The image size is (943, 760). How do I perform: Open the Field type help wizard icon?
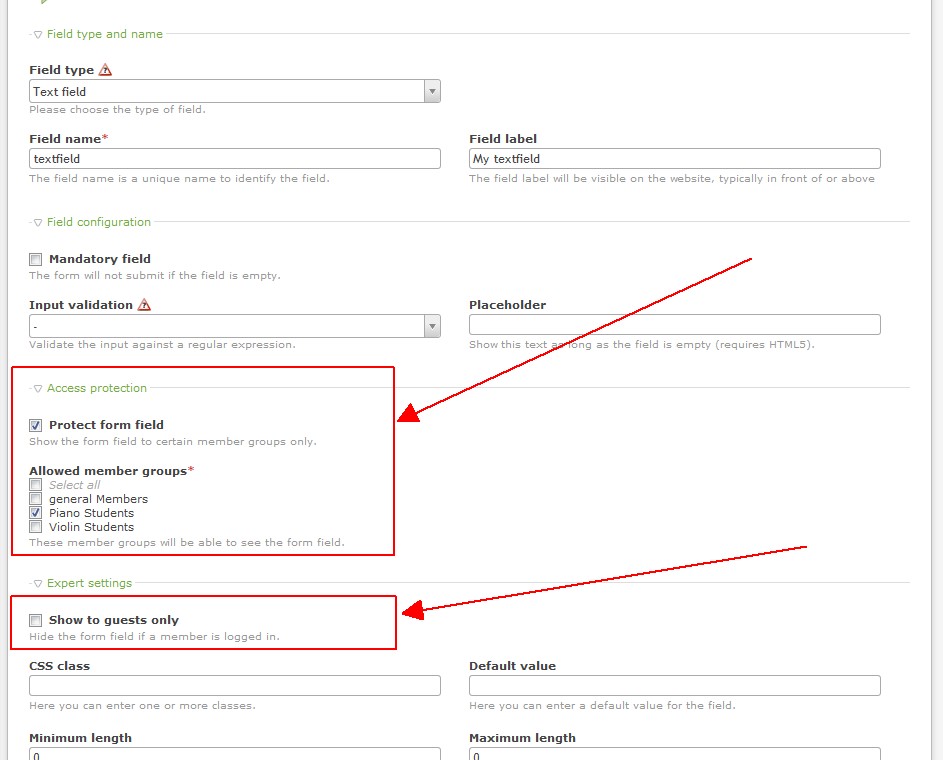point(106,70)
